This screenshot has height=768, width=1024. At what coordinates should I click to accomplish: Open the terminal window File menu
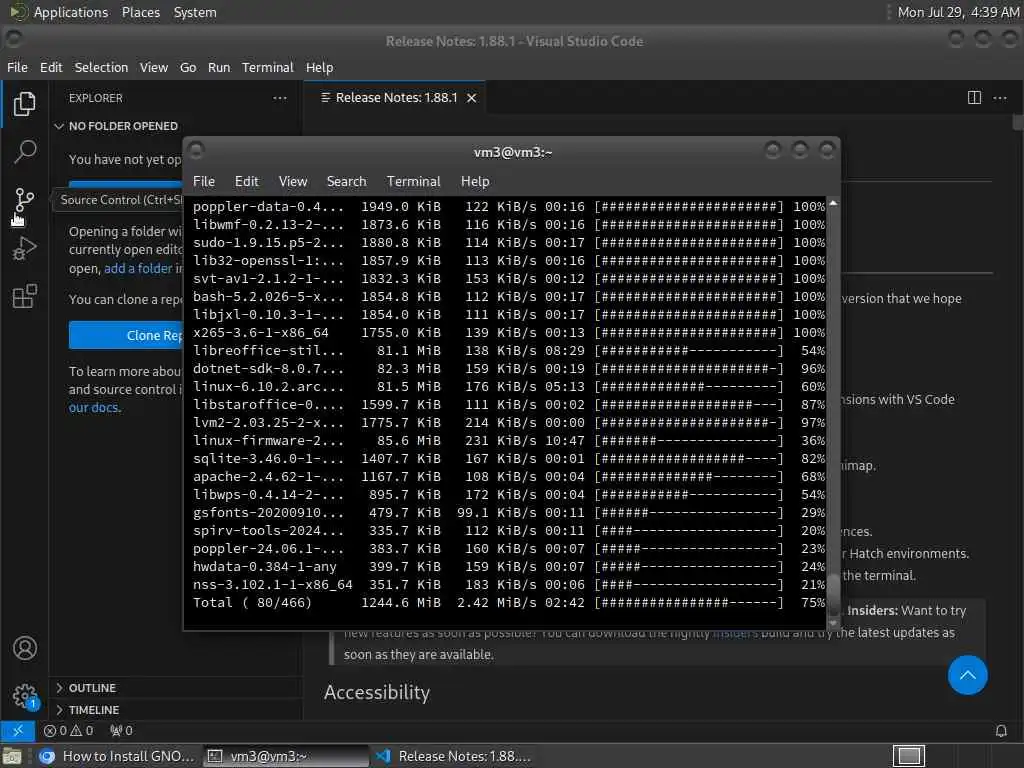pos(204,182)
